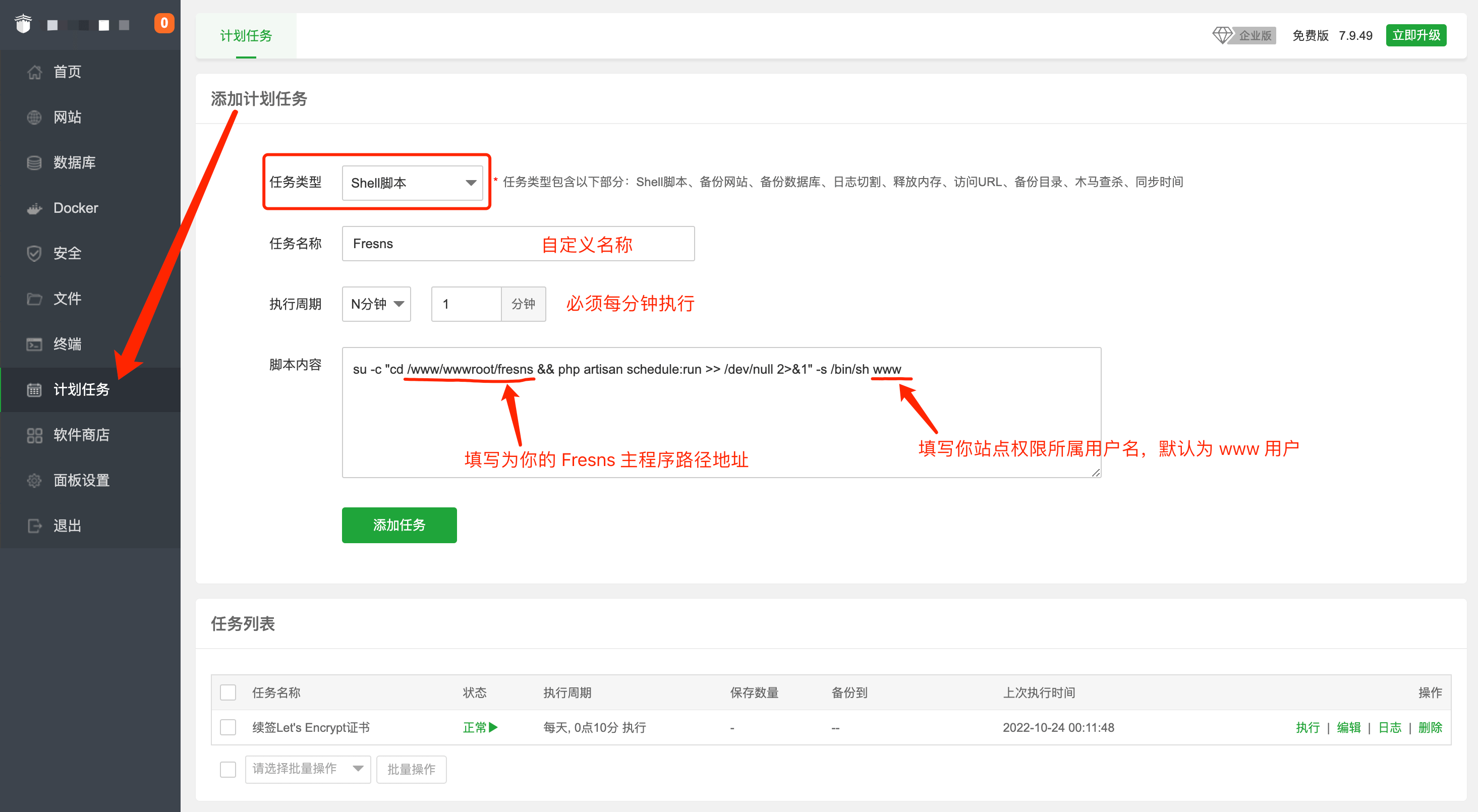Expand the 请选择批量操作 dropdown

pyautogui.click(x=308, y=769)
